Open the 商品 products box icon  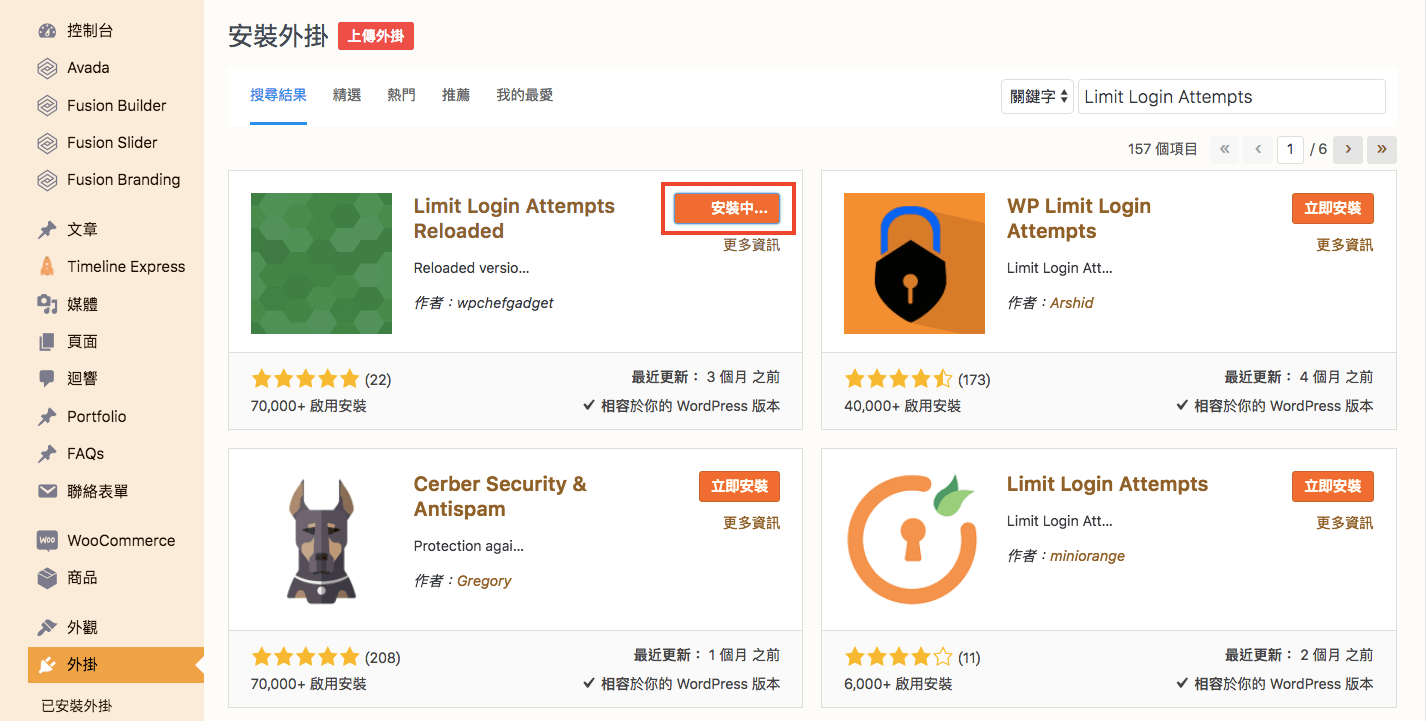[x=47, y=578]
